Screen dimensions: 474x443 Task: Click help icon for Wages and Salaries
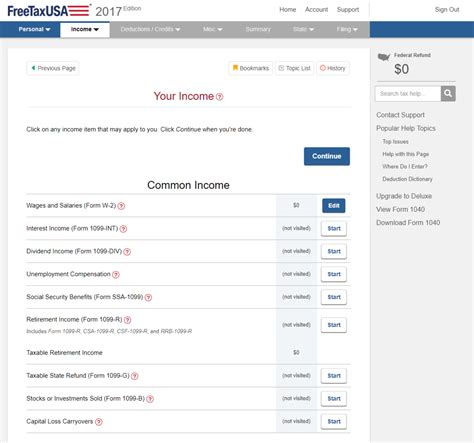(121, 206)
